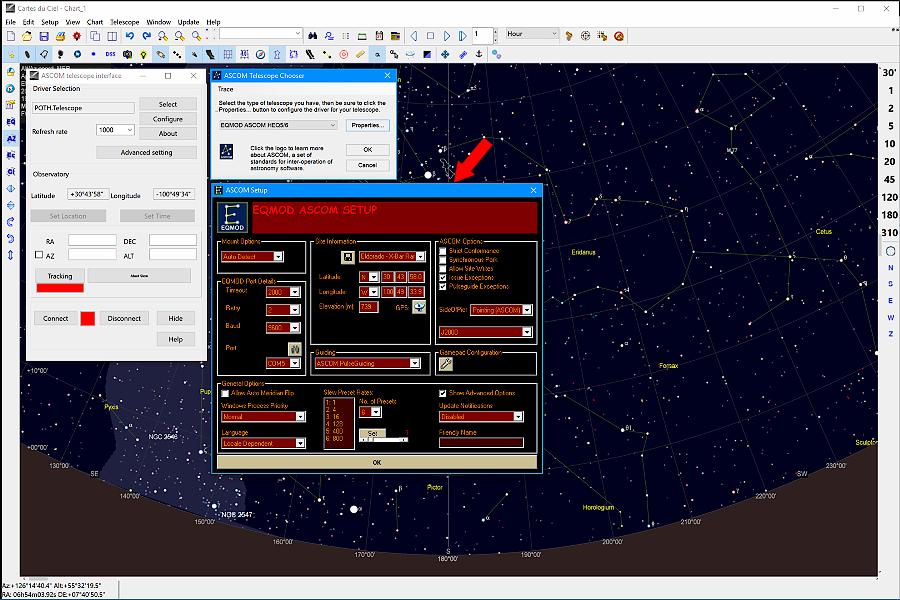Open the File menu
Viewport: 900px width, 600px height.
[10, 22]
